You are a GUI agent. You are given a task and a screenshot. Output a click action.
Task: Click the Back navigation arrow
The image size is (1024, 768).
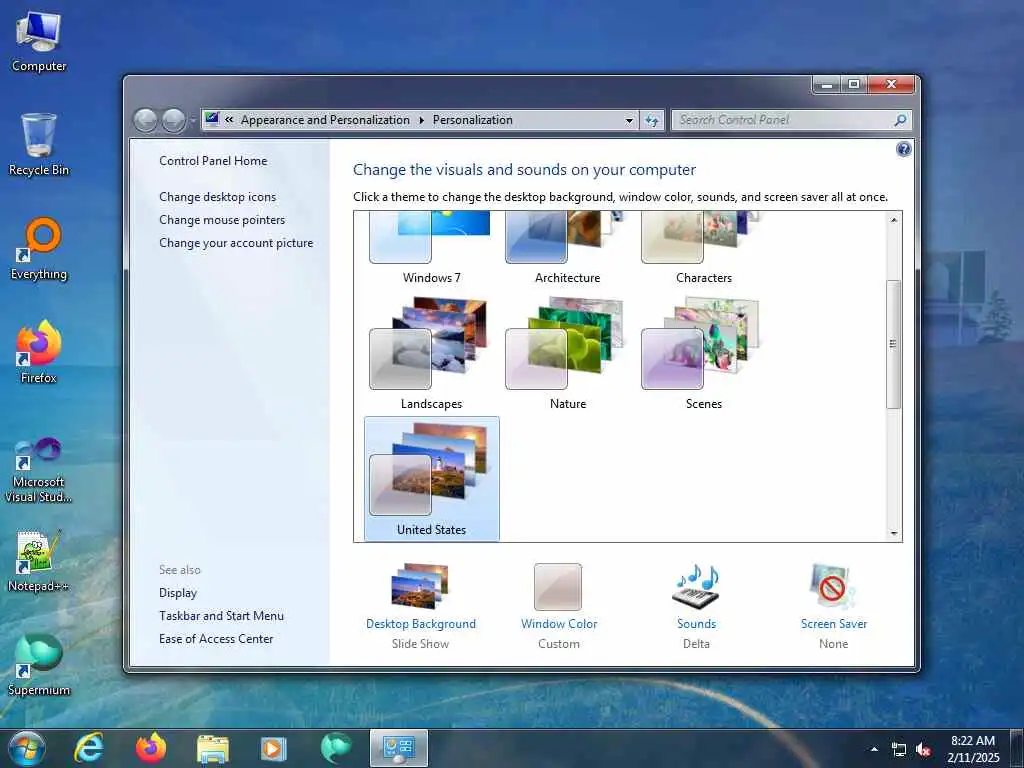pos(146,120)
